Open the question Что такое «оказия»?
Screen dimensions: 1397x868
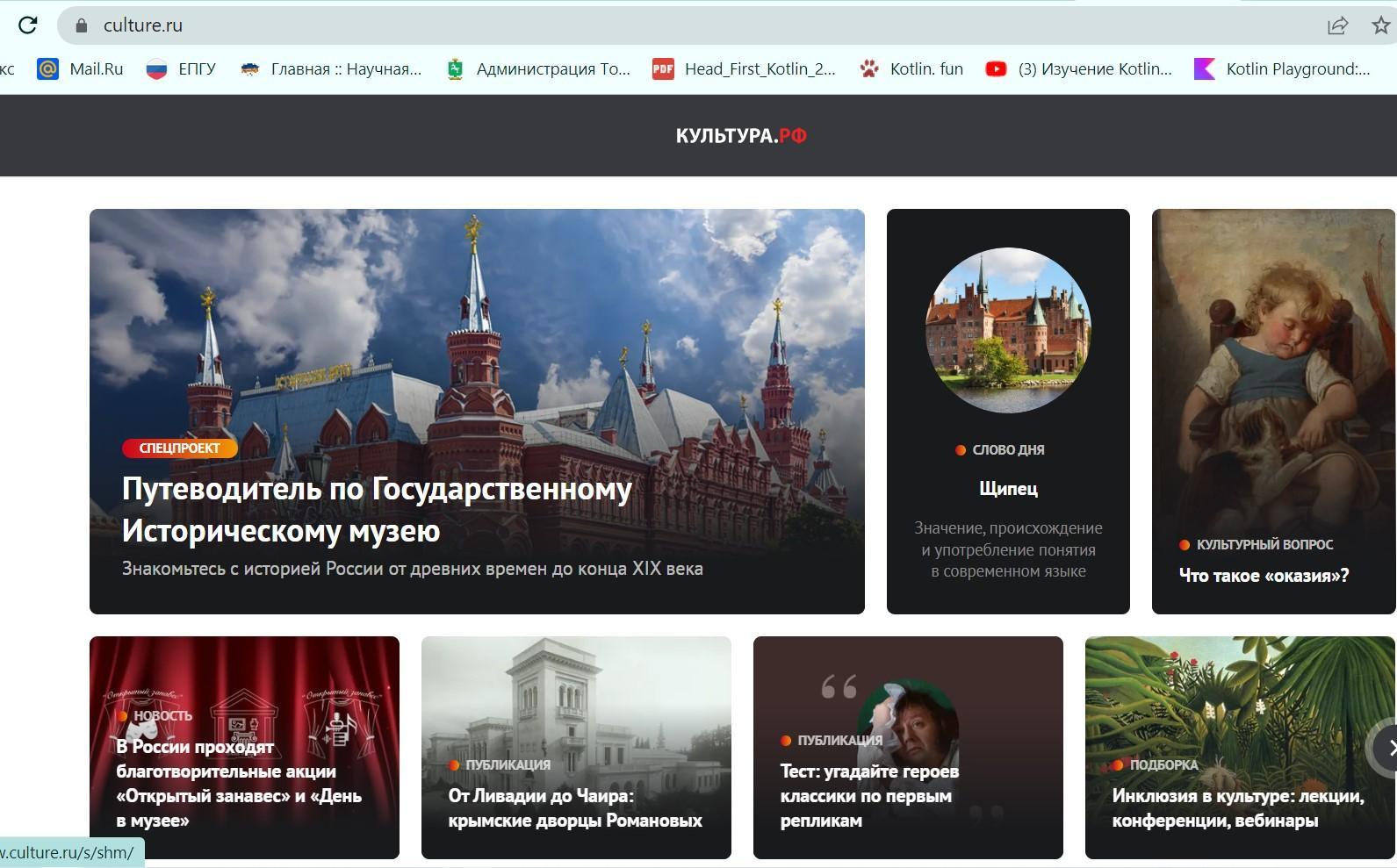1264,576
